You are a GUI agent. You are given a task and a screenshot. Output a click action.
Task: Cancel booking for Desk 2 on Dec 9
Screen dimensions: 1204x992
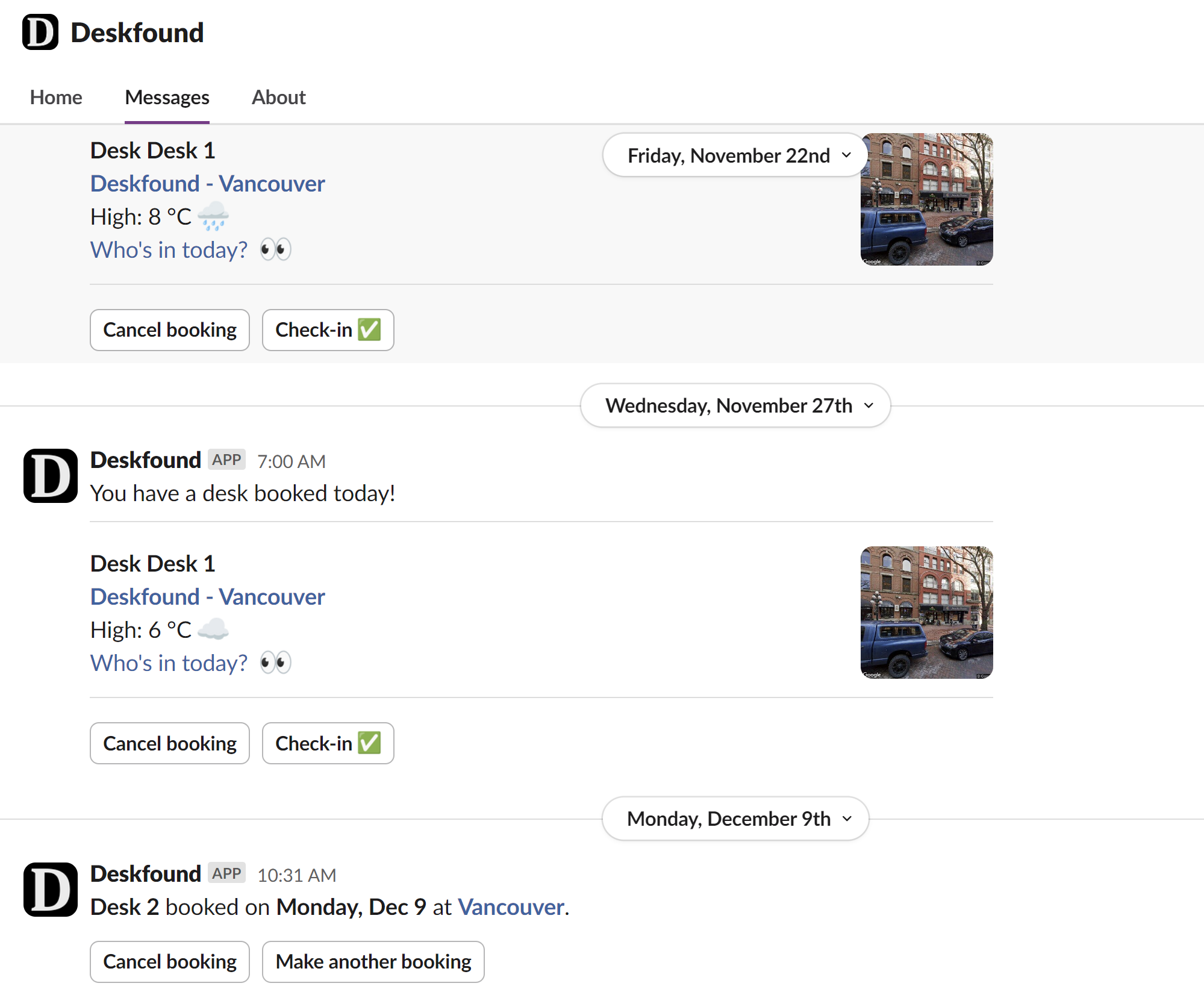point(170,962)
